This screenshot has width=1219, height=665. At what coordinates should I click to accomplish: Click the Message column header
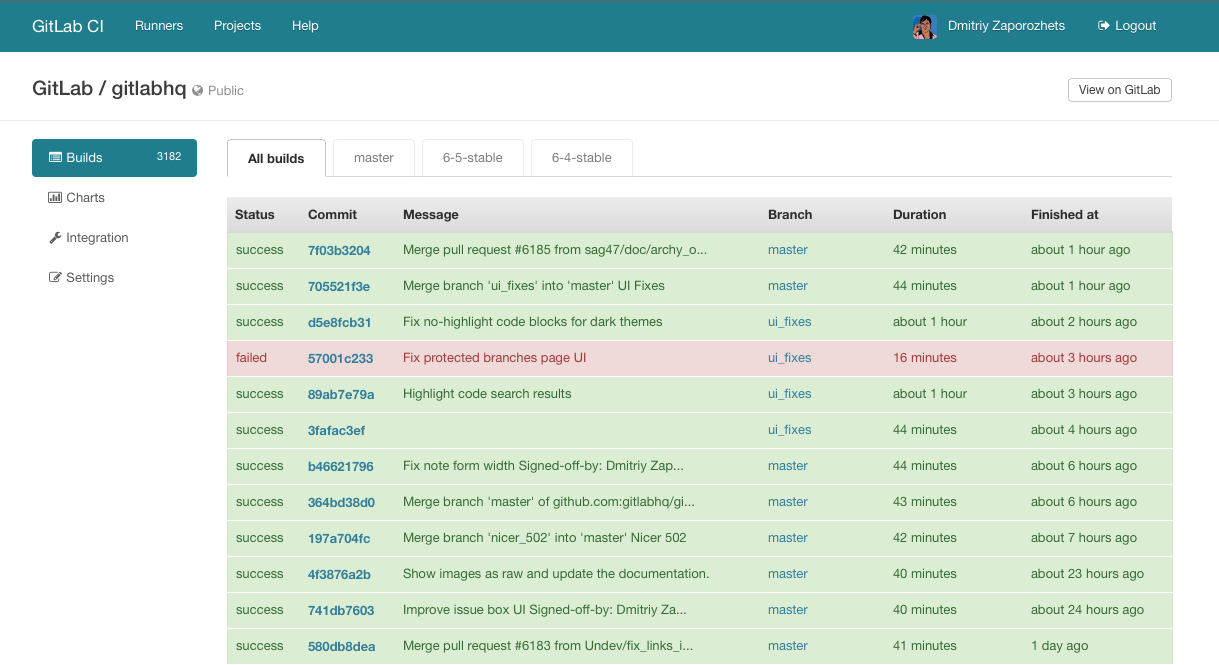click(x=430, y=215)
